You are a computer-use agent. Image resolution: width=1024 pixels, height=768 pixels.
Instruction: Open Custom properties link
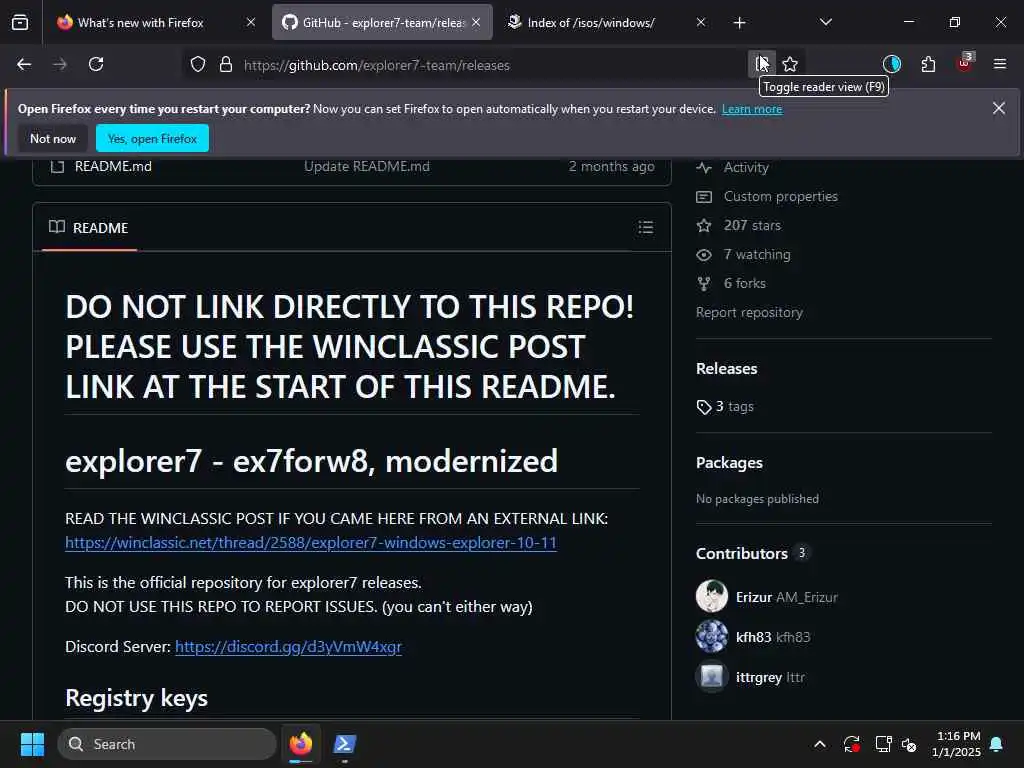tap(780, 197)
